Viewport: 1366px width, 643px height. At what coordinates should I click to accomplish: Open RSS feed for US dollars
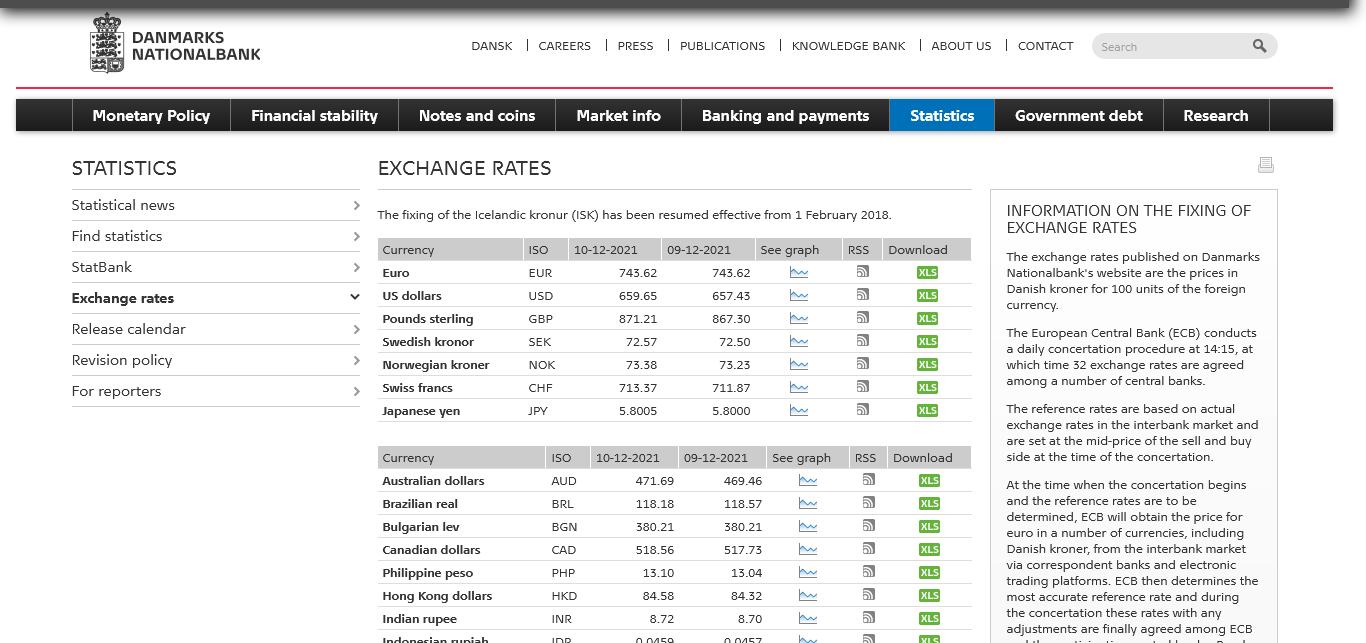click(x=862, y=295)
